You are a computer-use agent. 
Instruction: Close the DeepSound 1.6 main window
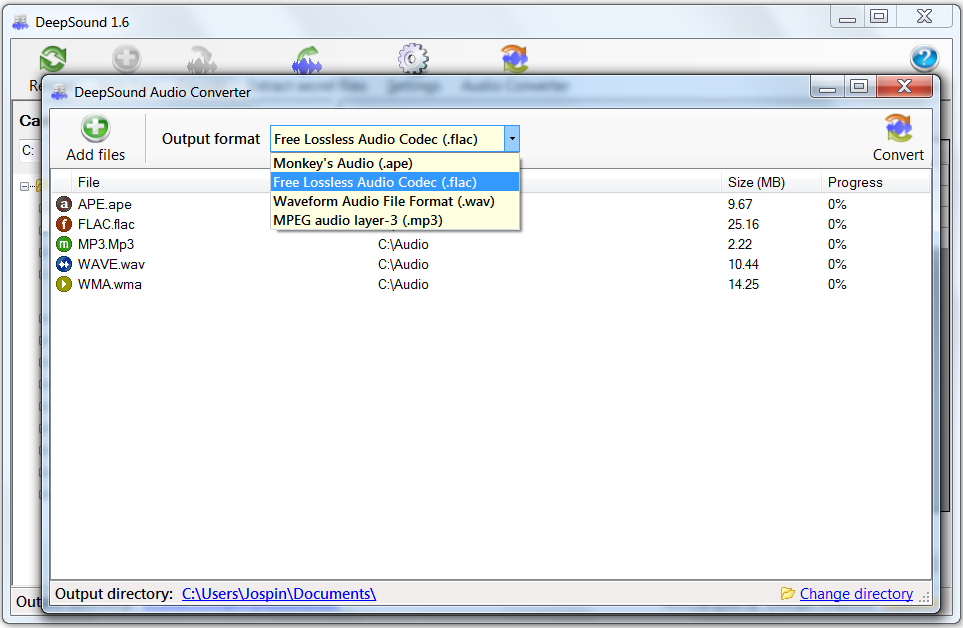(924, 17)
